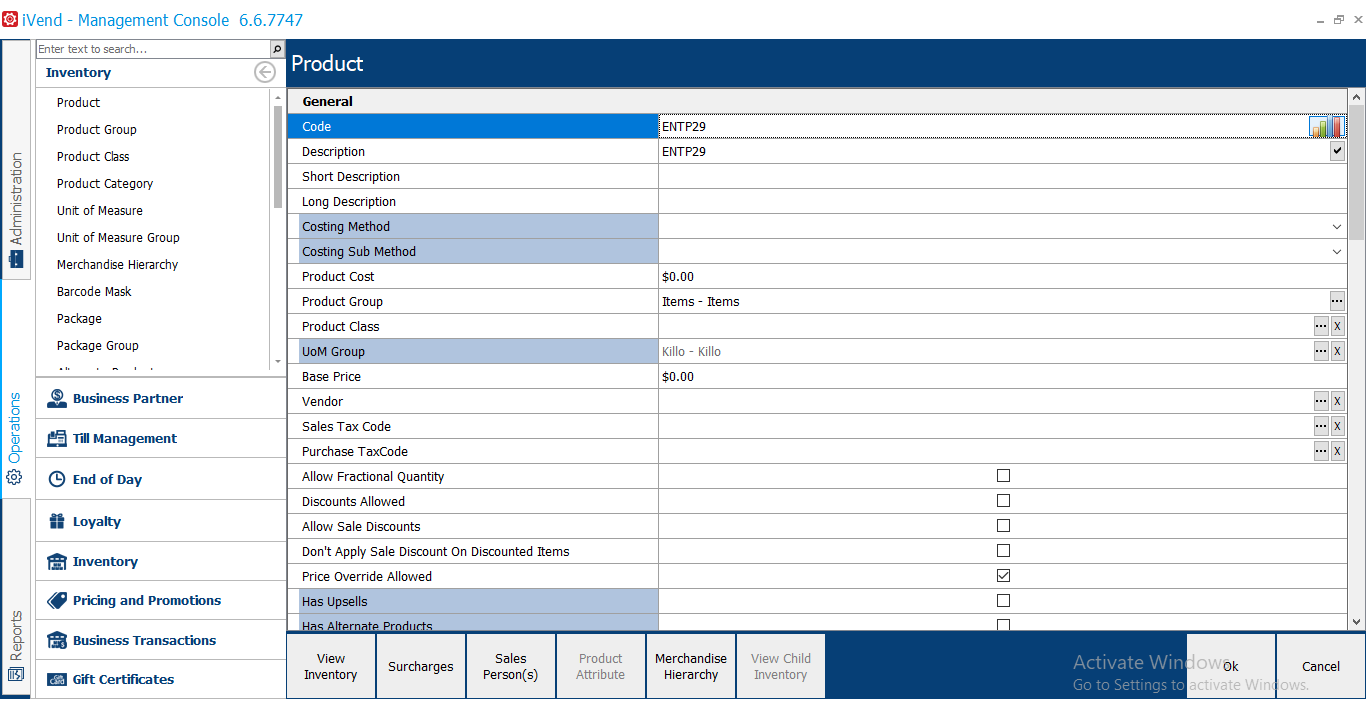Expand the Costing Method dropdown
This screenshot has height=707, width=1366.
coord(1337,227)
